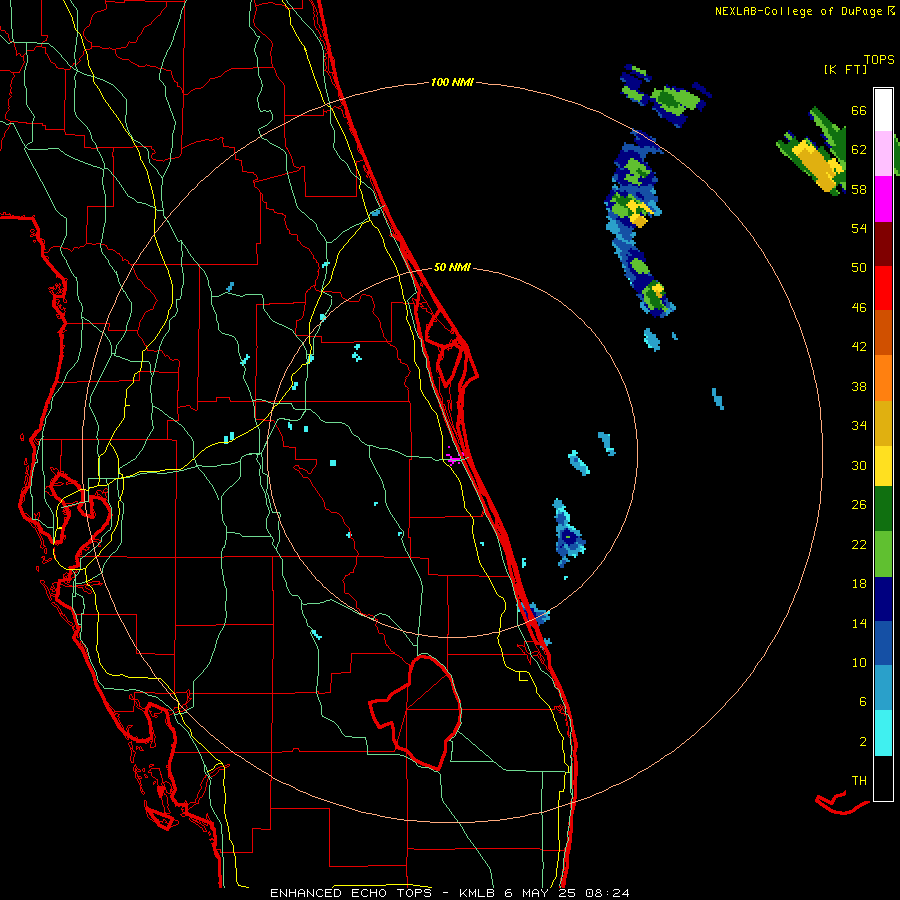Select the '54' legend value
The height and width of the screenshot is (900, 900).
pos(859,228)
